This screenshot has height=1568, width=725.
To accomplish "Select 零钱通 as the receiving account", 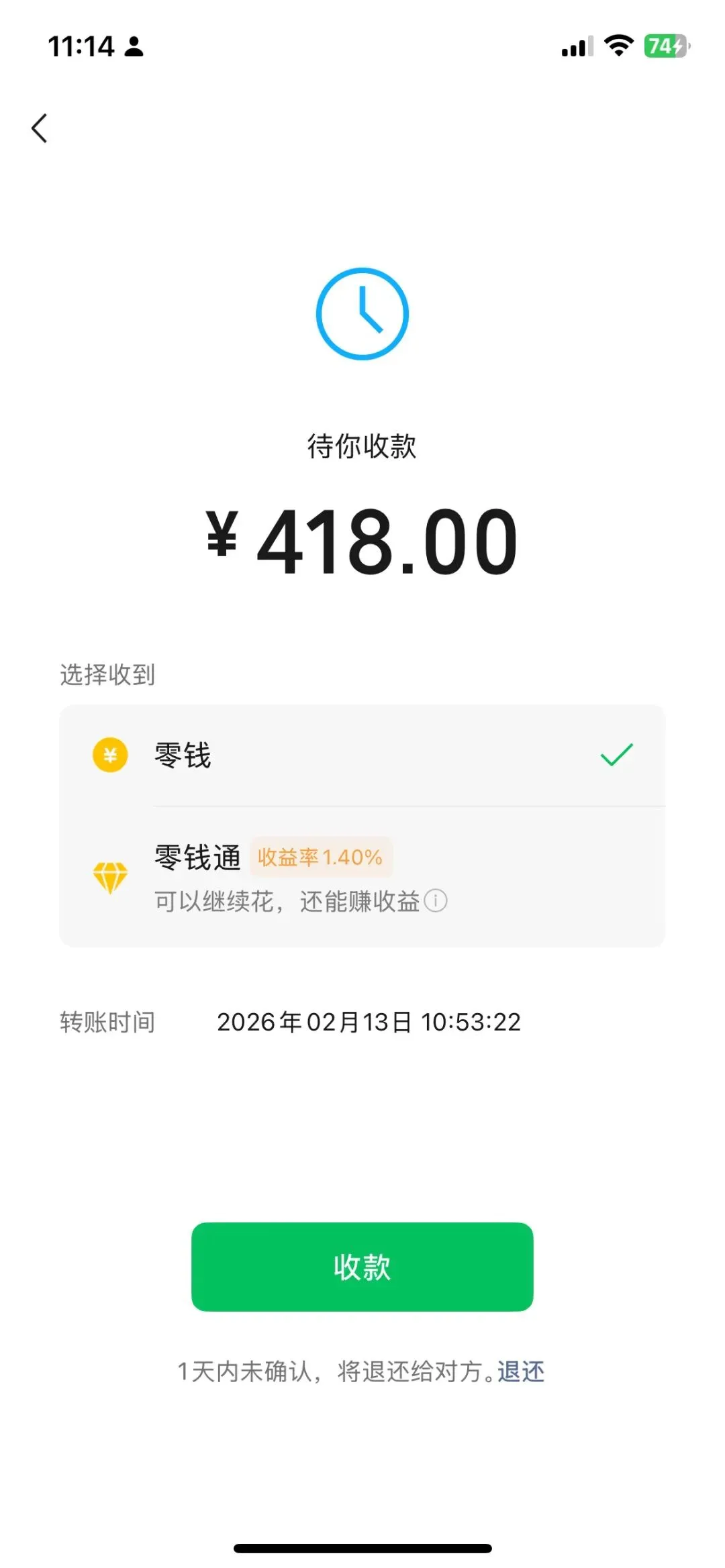I will [x=362, y=877].
